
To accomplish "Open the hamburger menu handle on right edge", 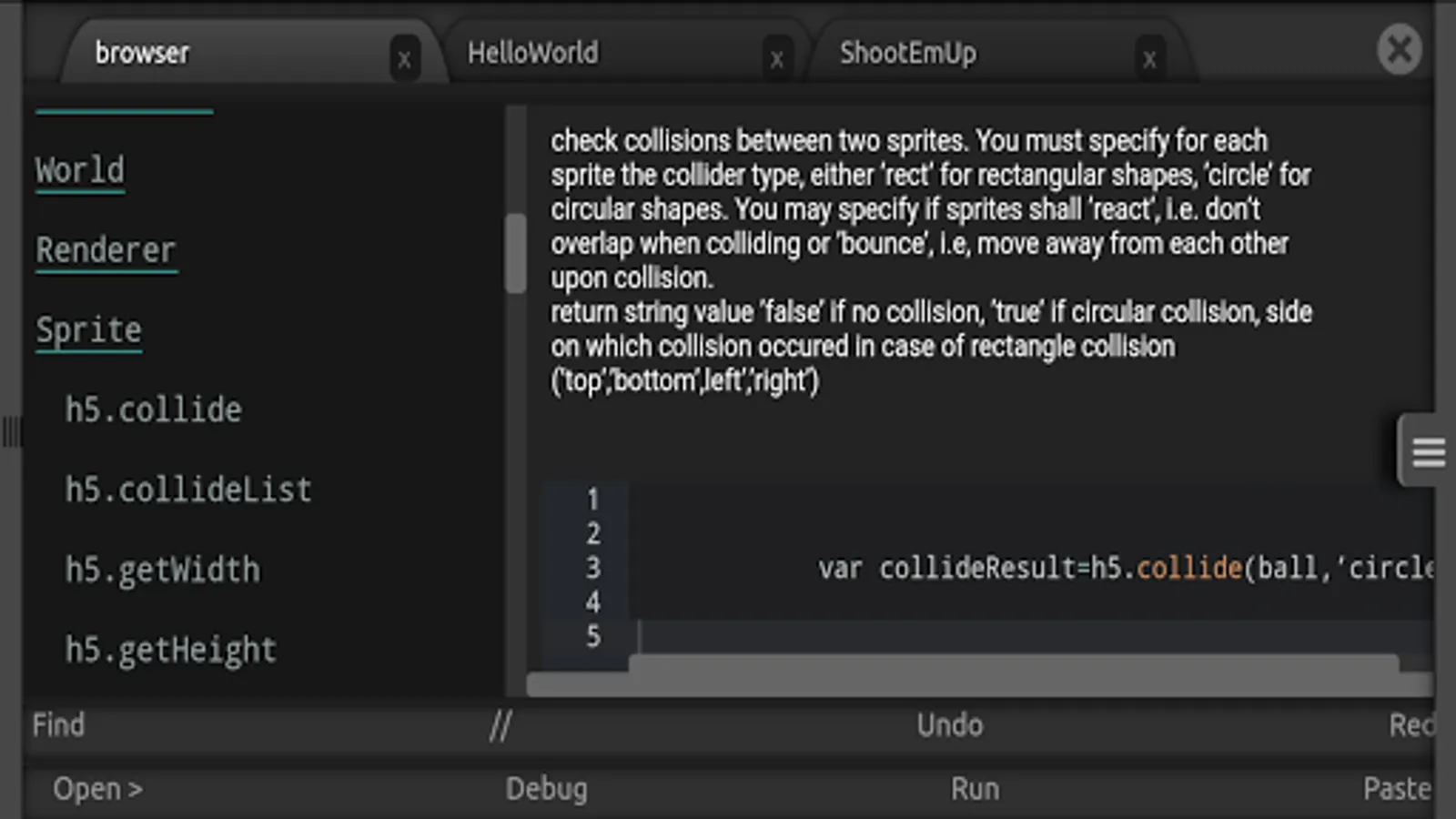I will [x=1427, y=451].
